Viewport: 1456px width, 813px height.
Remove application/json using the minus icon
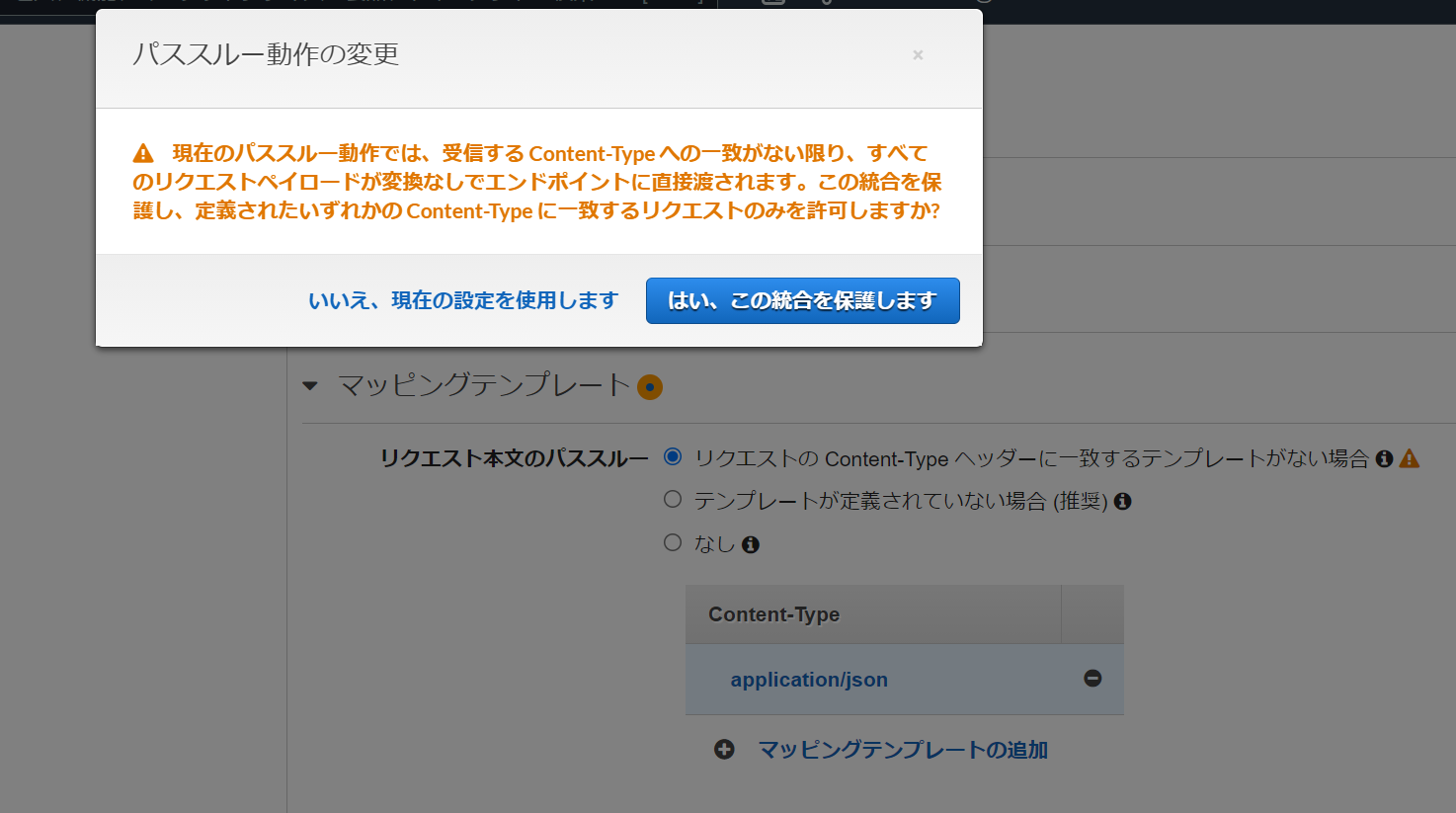1092,679
